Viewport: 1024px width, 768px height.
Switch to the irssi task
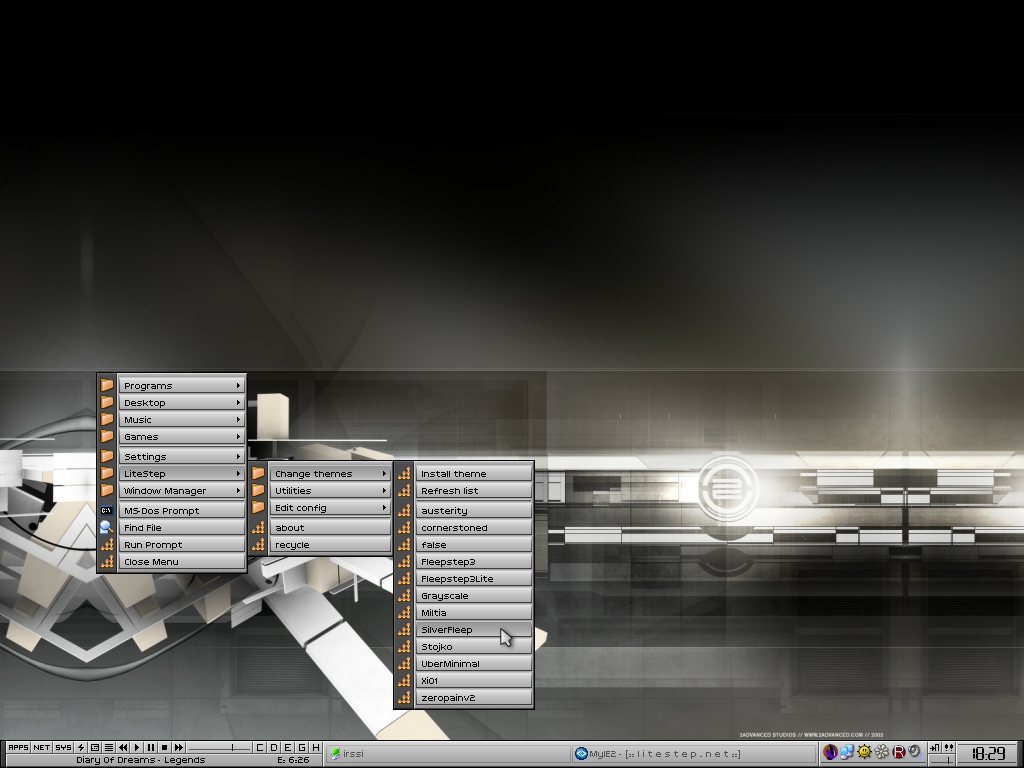(x=448, y=754)
